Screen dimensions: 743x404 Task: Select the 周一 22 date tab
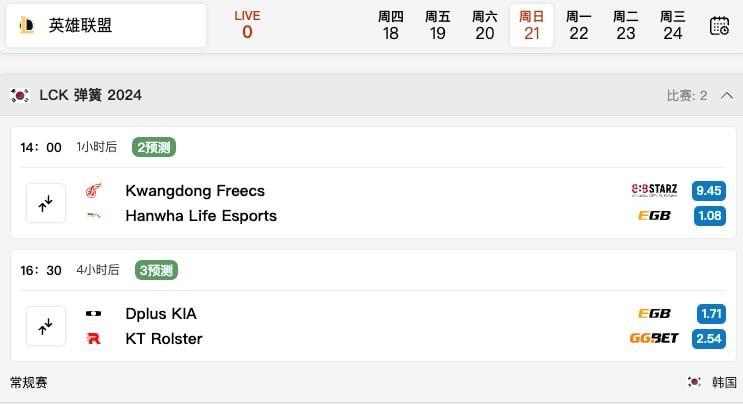pyautogui.click(x=579, y=26)
